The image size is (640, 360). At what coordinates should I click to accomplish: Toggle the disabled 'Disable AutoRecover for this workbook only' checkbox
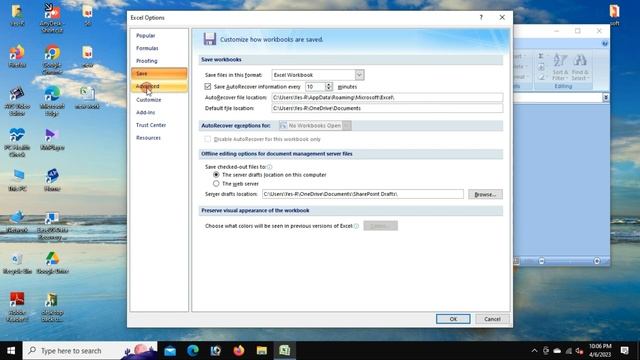click(208, 139)
